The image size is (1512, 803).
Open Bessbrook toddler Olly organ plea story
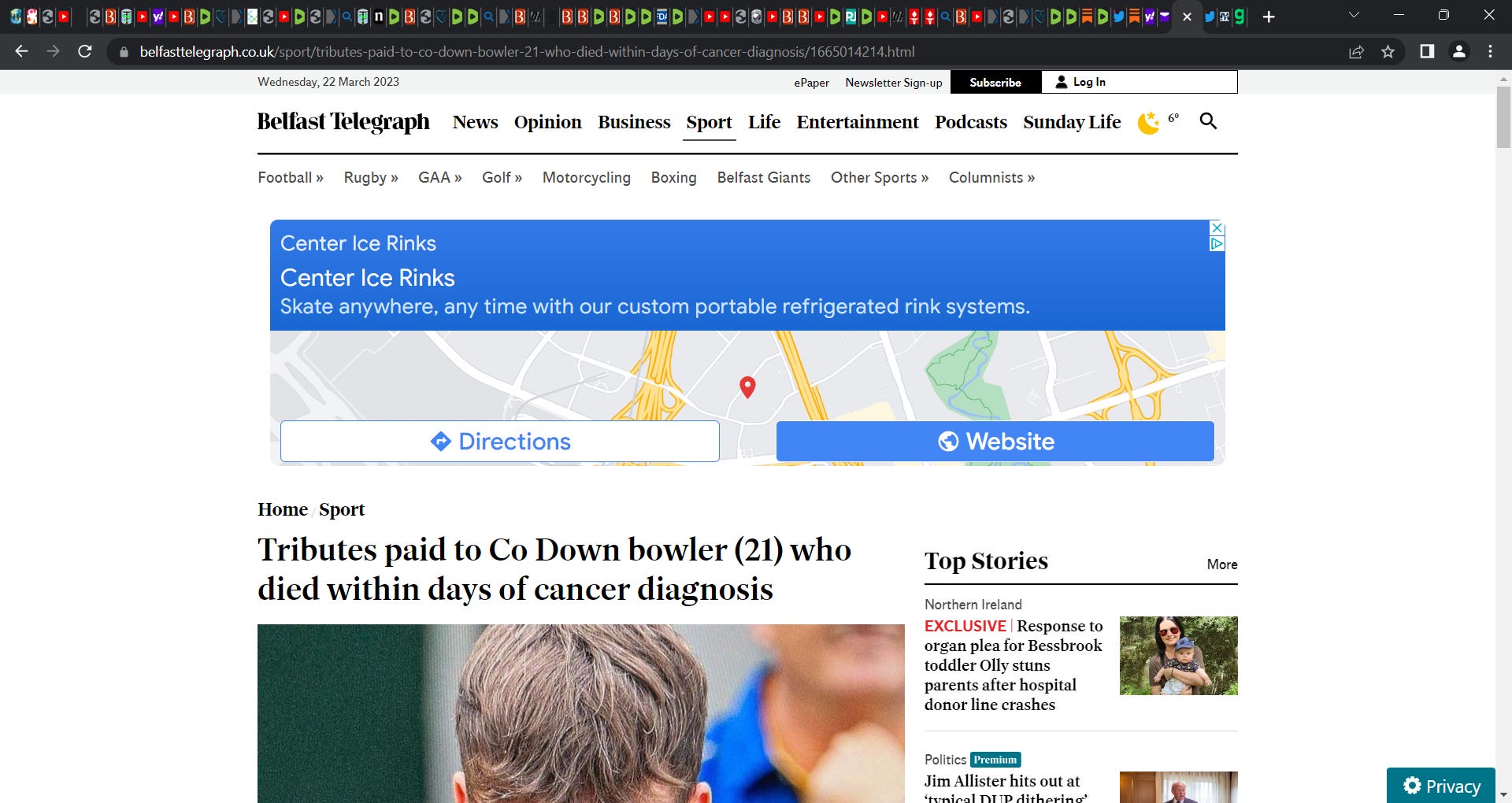coord(1014,665)
